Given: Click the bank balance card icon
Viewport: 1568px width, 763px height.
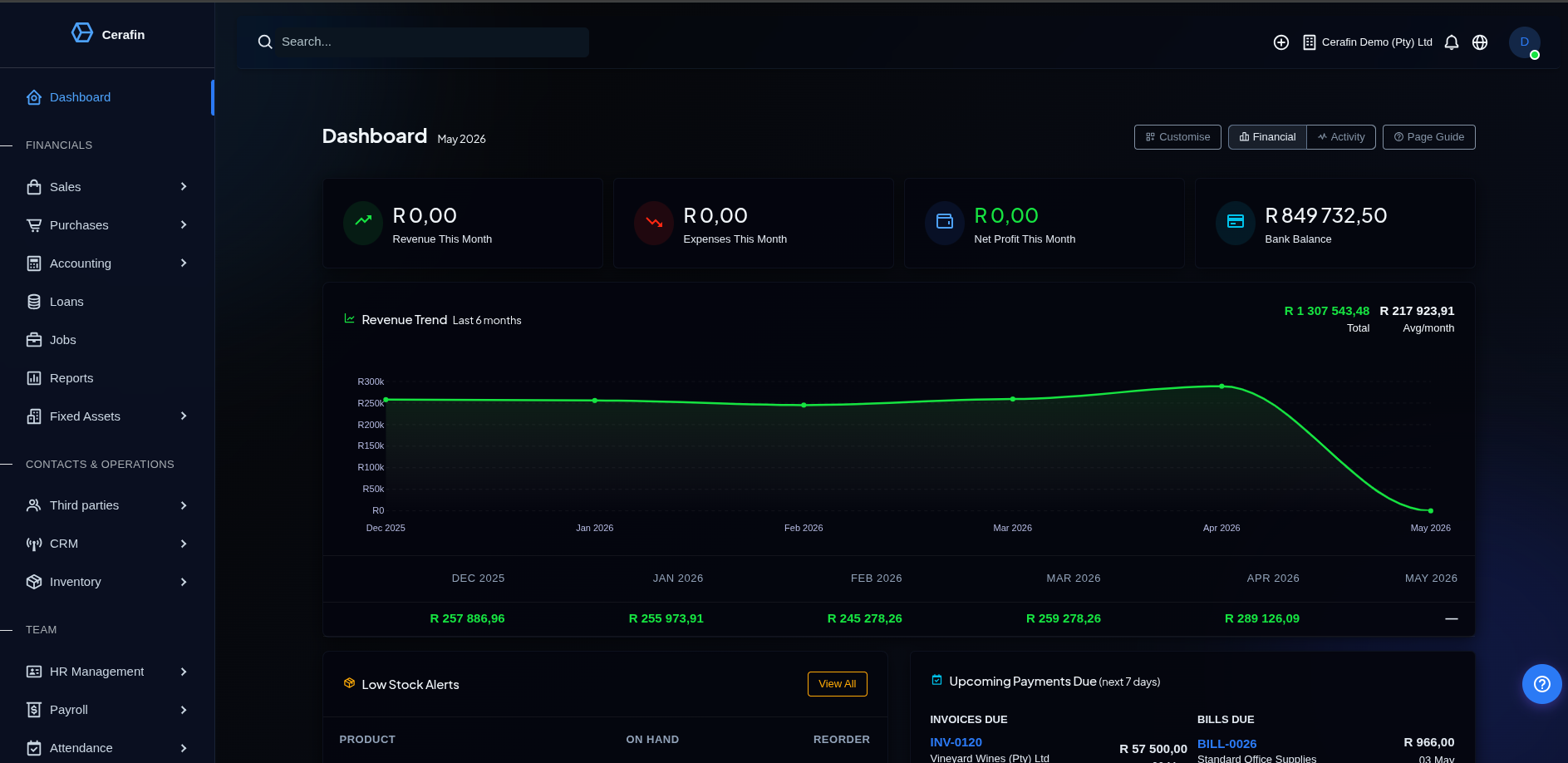Looking at the screenshot, I should (1236, 223).
